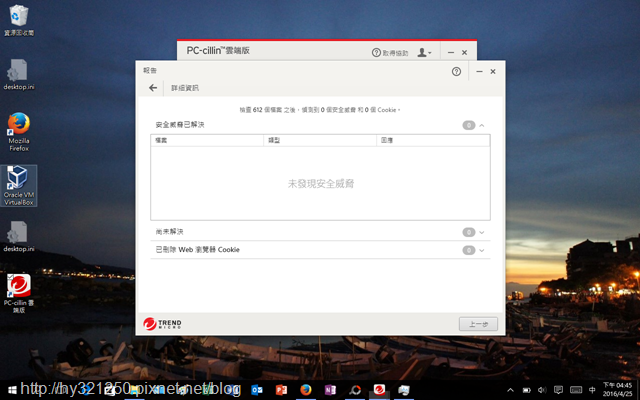This screenshot has width=640, height=400.
Task: Click the volume icon in system tray
Action: click(542, 390)
